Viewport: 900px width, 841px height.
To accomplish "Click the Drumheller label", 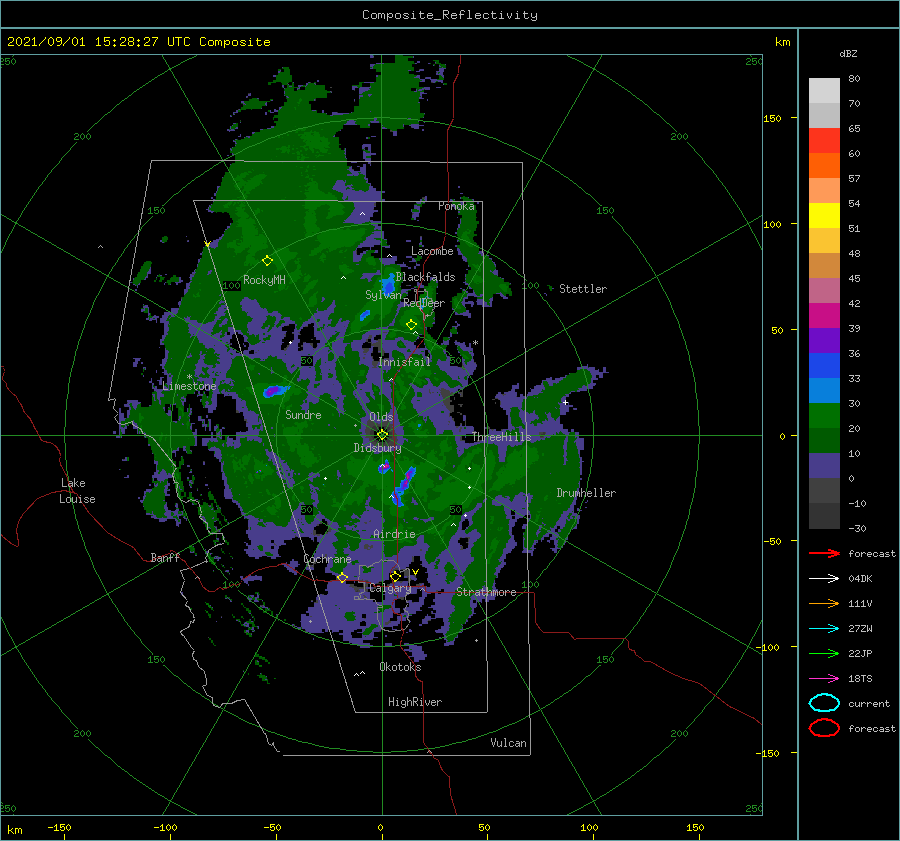I will tap(586, 493).
